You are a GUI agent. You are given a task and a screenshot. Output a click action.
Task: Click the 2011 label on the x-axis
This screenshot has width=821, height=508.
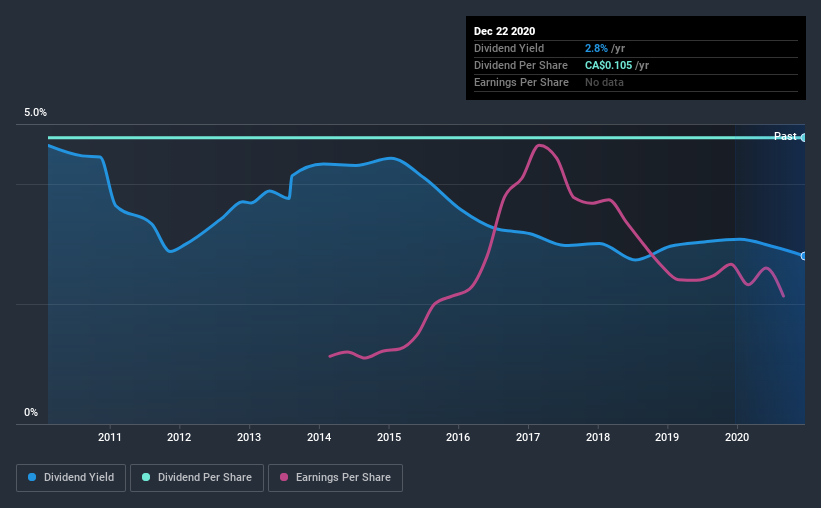(109, 437)
